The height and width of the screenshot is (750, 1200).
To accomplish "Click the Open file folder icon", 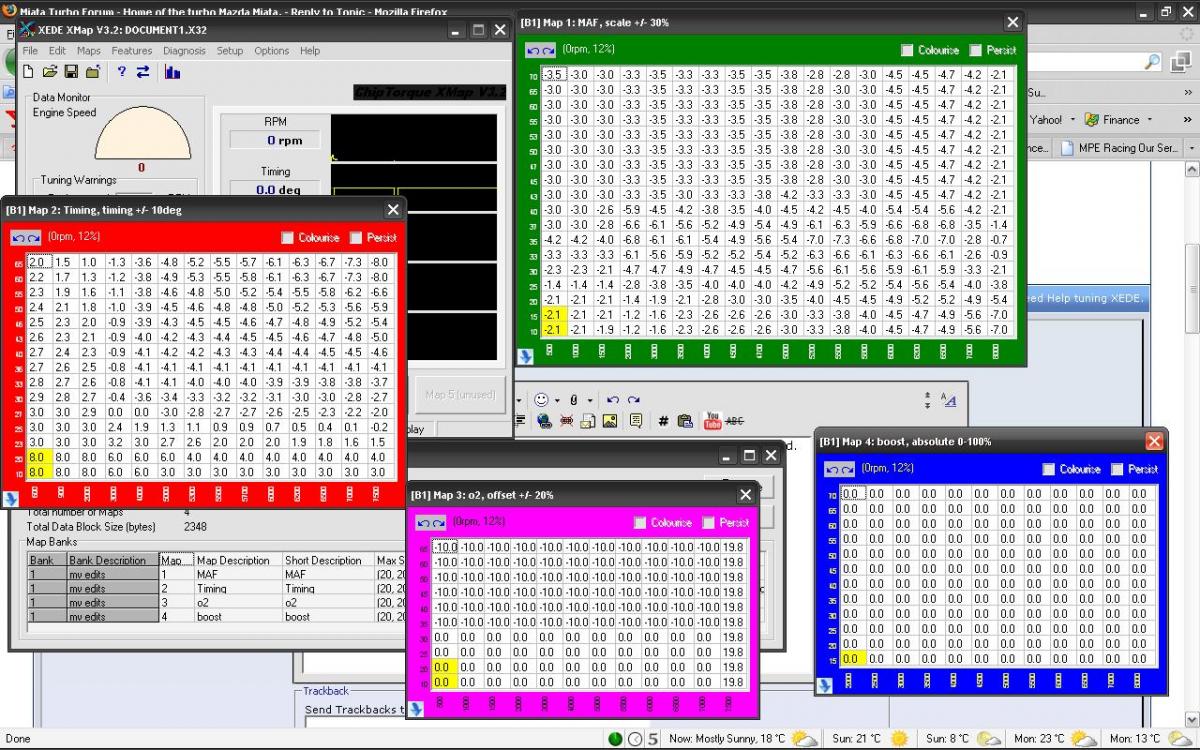I will [49, 72].
